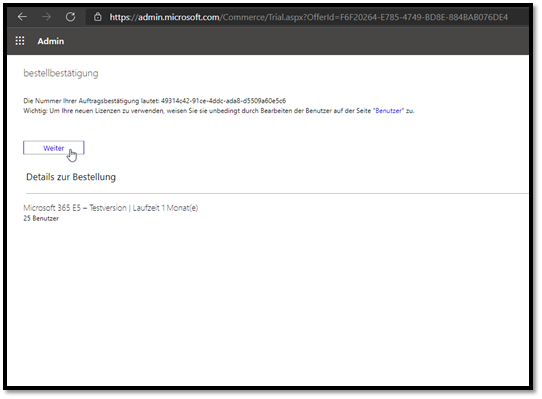542x399 pixels.
Task: Reload the page with the refresh icon
Action: pyautogui.click(x=71, y=17)
